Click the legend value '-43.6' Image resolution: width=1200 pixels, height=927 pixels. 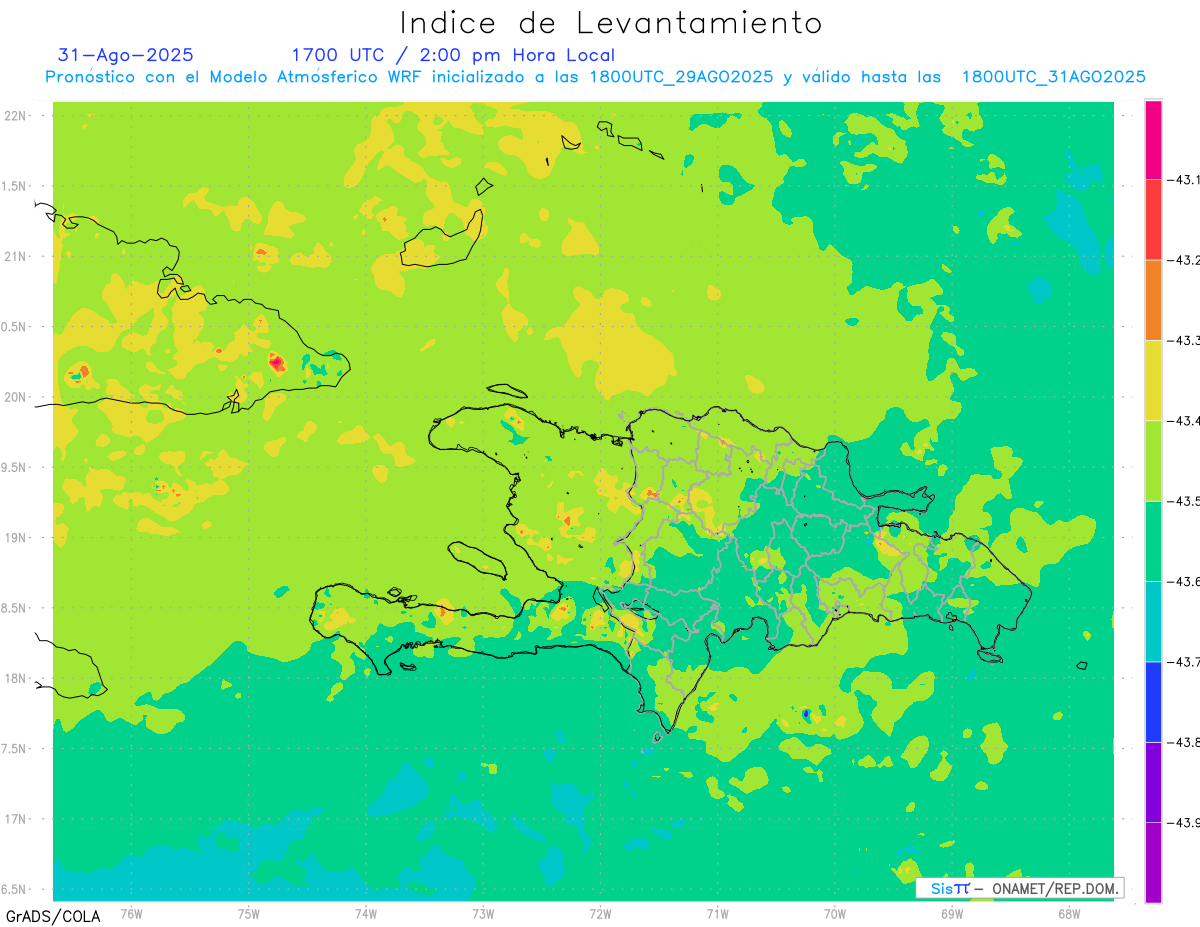click(x=1184, y=581)
